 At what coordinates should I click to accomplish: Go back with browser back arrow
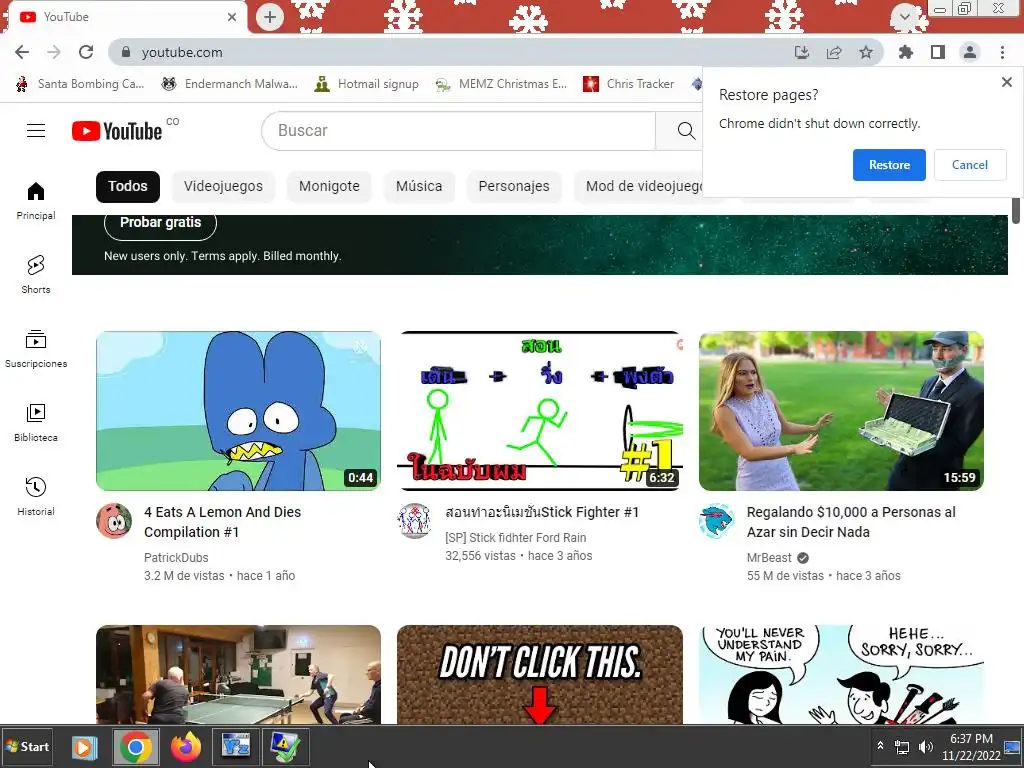(22, 52)
